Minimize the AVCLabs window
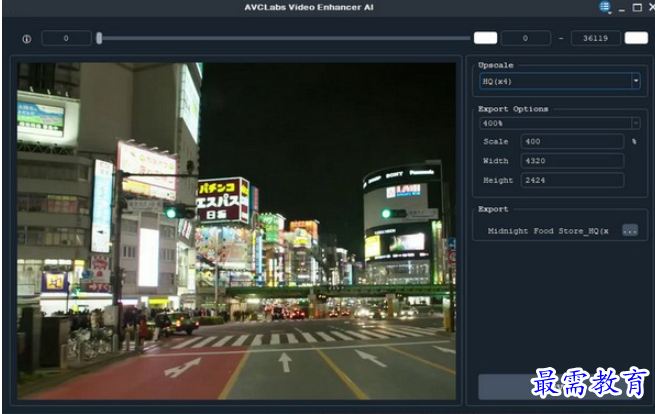Viewport: 655px width, 414px height. 622,8
